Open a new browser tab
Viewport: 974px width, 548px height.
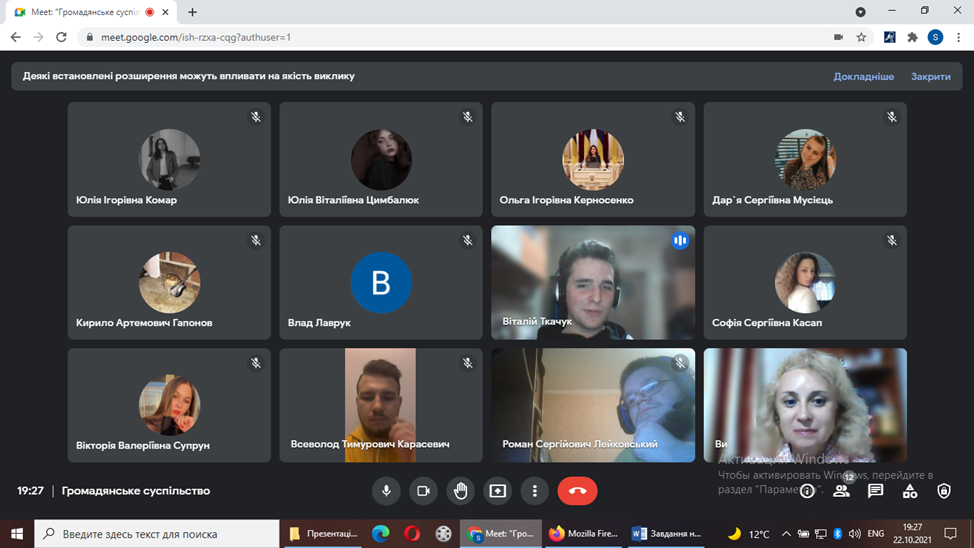coord(192,12)
